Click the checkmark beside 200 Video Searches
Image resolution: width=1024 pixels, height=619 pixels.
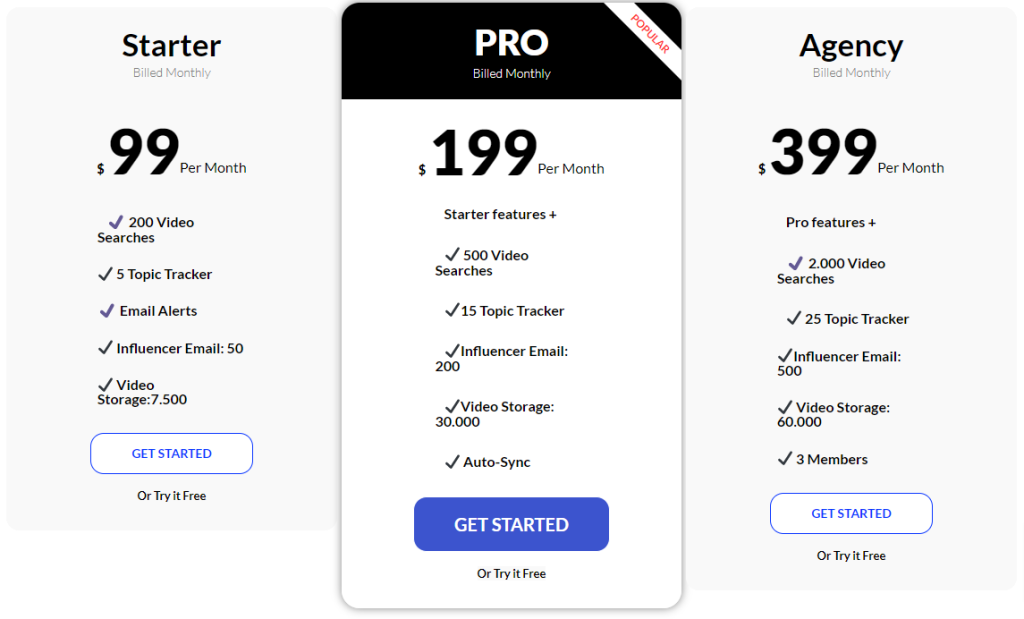116,222
